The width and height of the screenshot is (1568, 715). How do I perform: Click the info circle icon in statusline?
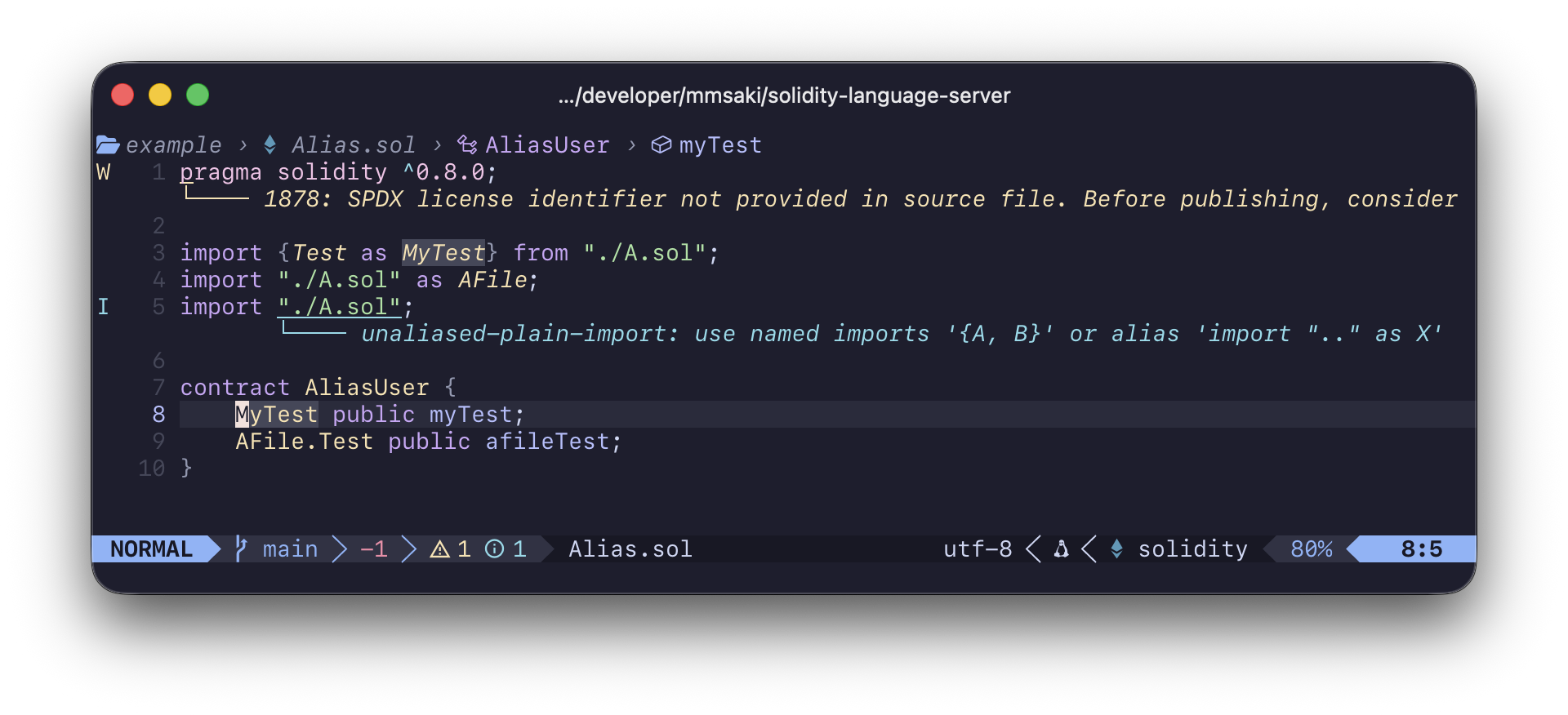click(494, 549)
